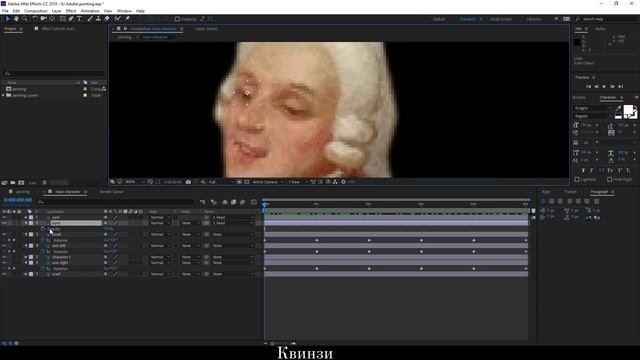Open the font family dropdown
640x360 pixels.
coord(593,108)
